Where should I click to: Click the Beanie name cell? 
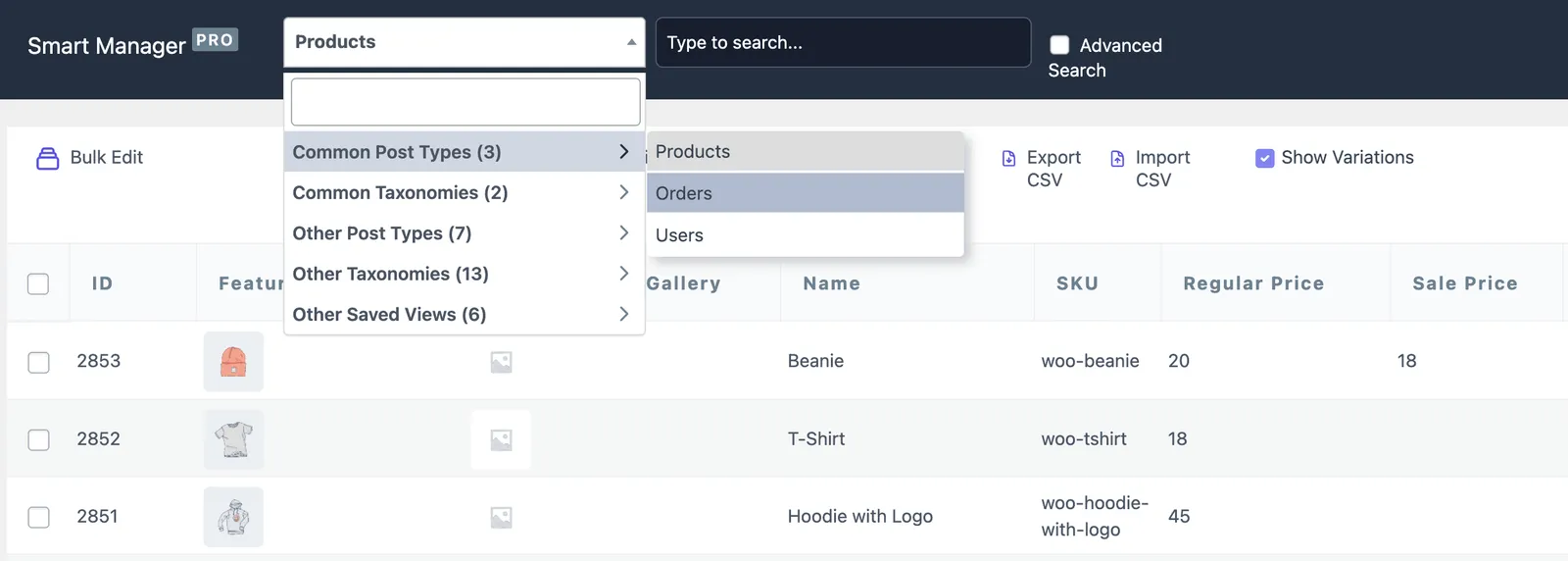(815, 361)
